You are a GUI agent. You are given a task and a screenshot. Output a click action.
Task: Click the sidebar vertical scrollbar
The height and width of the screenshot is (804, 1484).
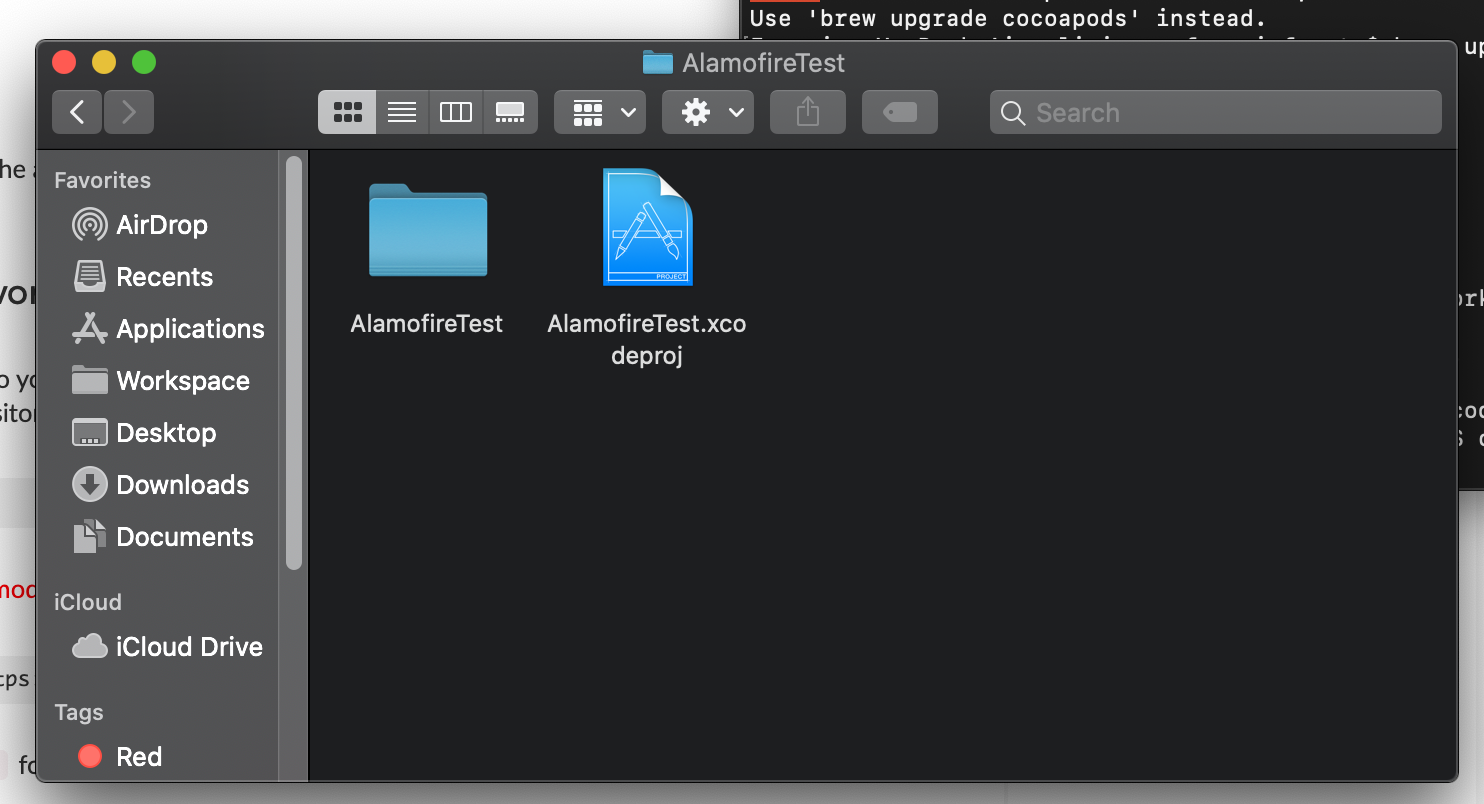coord(294,363)
